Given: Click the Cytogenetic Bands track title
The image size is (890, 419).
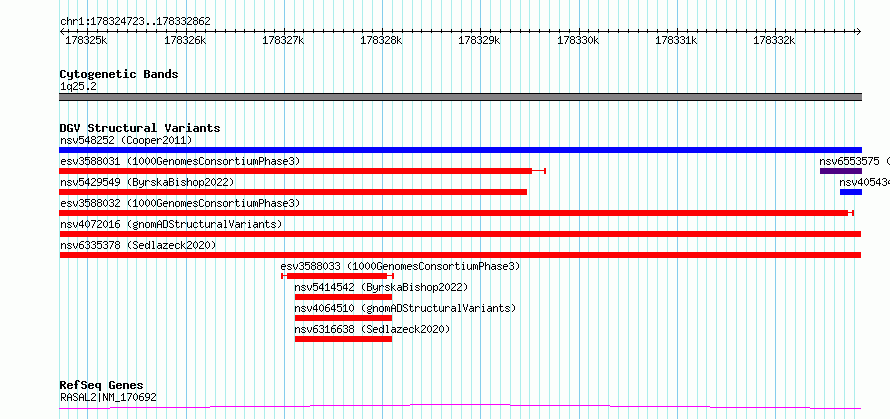Looking at the screenshot, I should 119,74.
